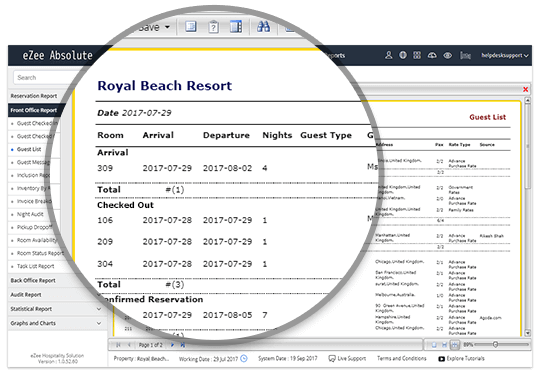This screenshot has width=540, height=375.
Task: Go to first page of report
Action: click(118, 345)
